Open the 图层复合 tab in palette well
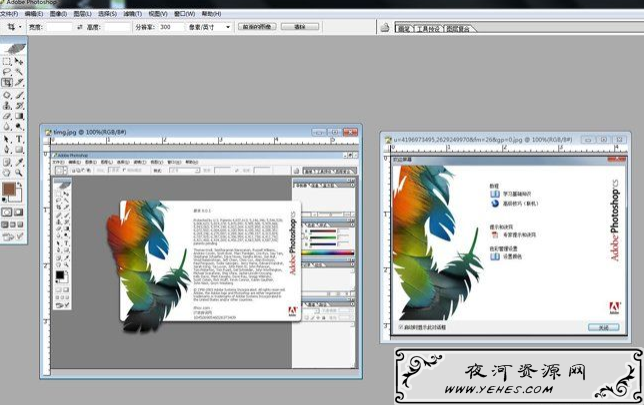This screenshot has width=644, height=405. tap(458, 29)
